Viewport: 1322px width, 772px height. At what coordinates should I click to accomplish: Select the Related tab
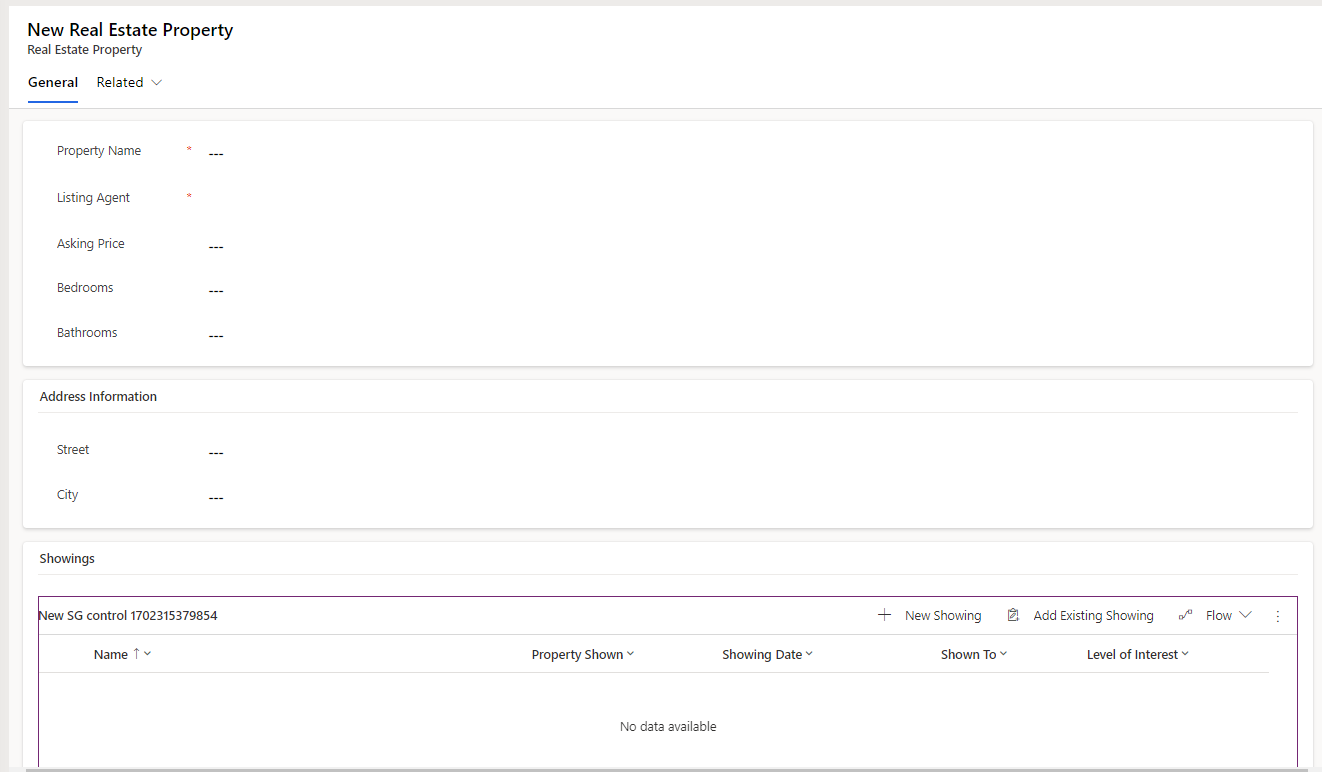119,82
